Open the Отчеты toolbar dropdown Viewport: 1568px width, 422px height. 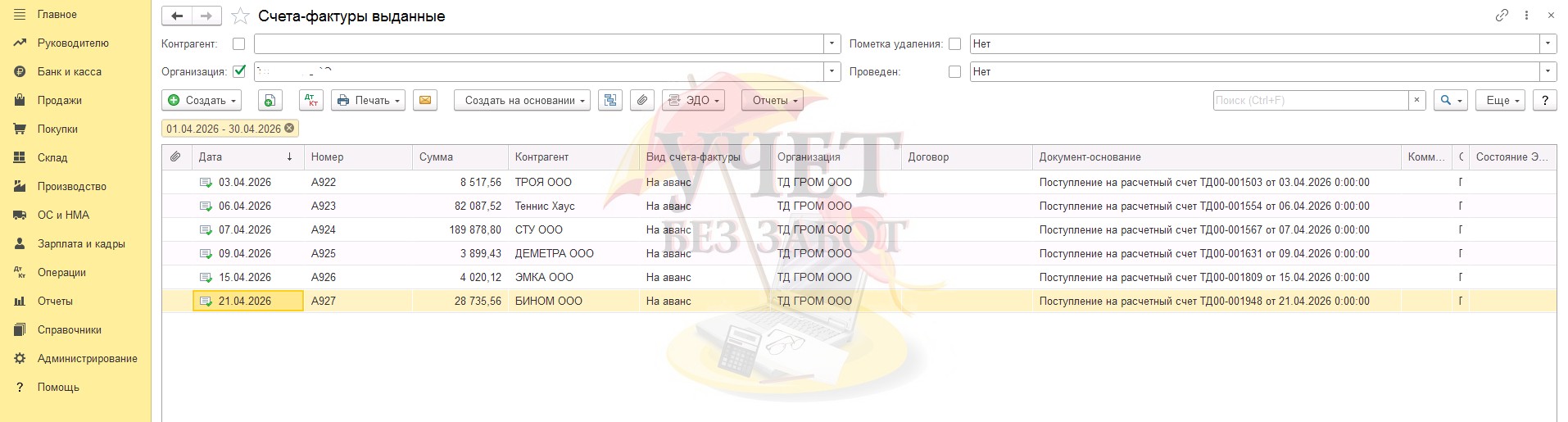773,101
